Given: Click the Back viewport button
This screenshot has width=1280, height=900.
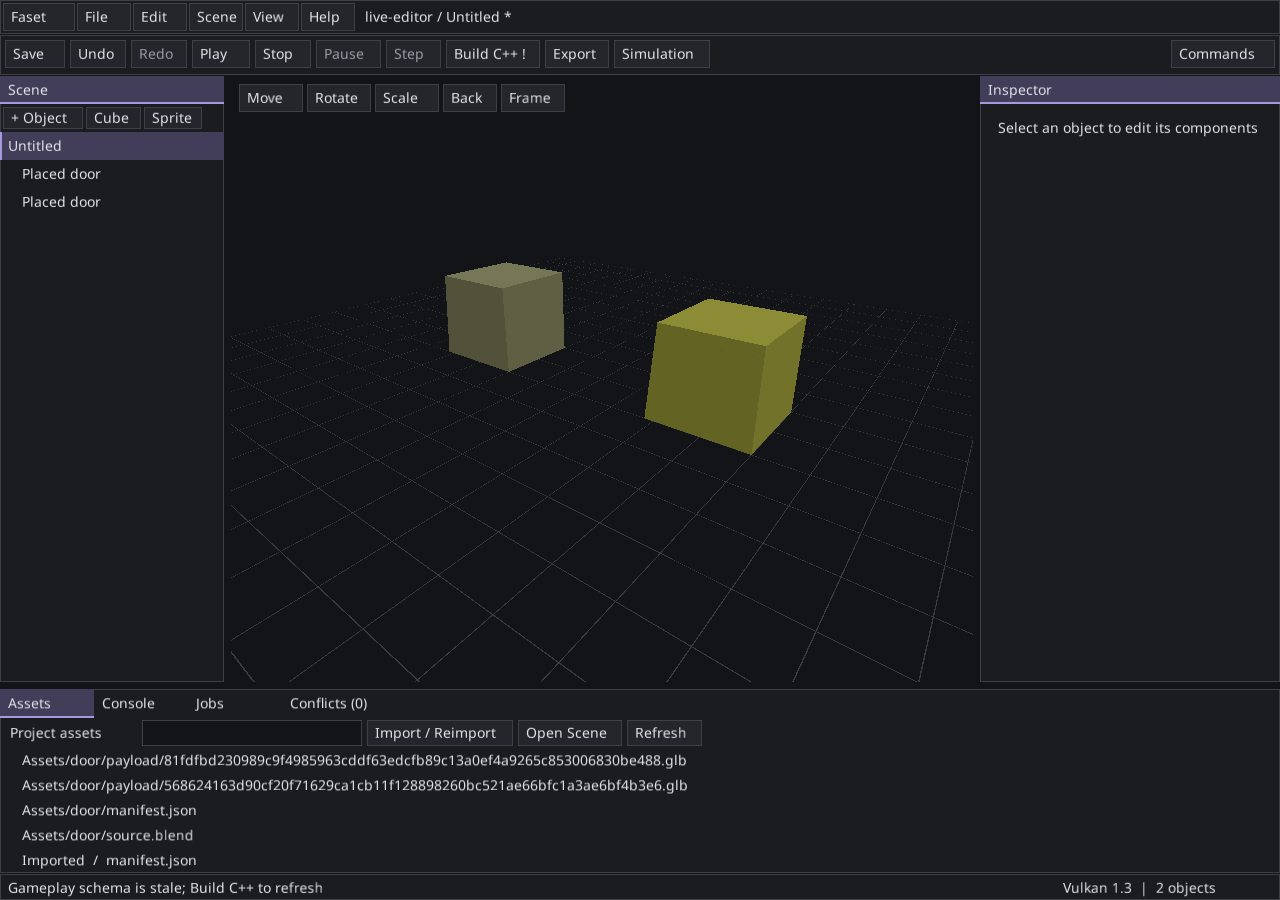Looking at the screenshot, I should [x=470, y=98].
